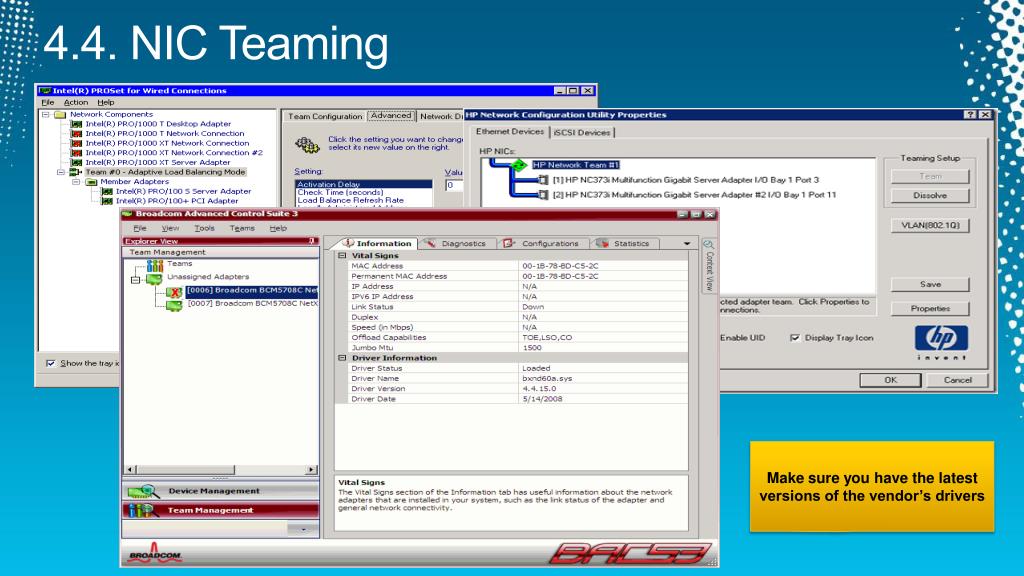Select the Activation Delay setting
Viewport: 1024px width, 576px height.
click(x=364, y=185)
